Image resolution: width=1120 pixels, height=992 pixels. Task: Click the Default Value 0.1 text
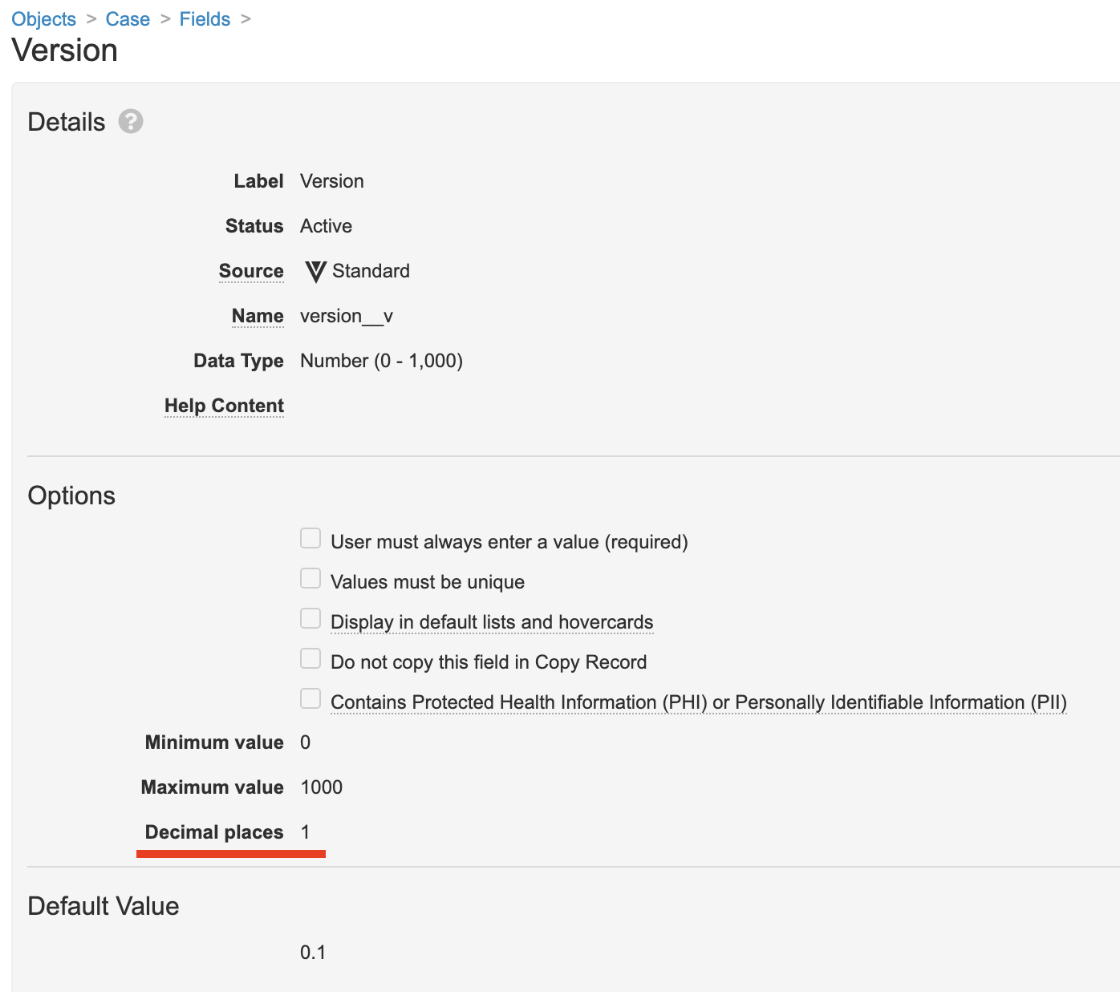click(x=313, y=952)
